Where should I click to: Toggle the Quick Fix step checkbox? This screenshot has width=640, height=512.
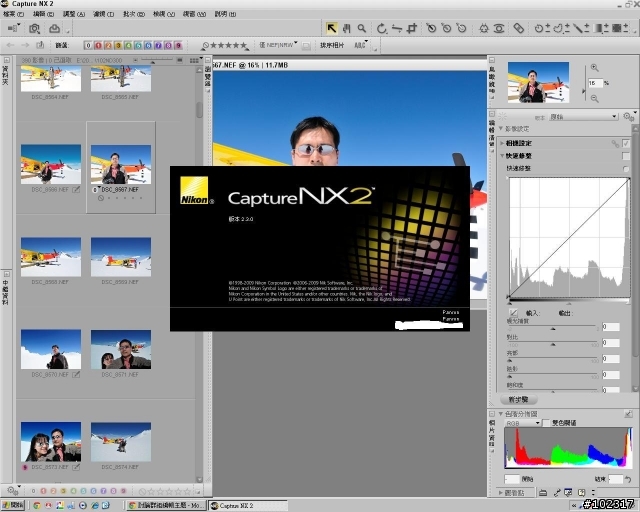click(626, 156)
